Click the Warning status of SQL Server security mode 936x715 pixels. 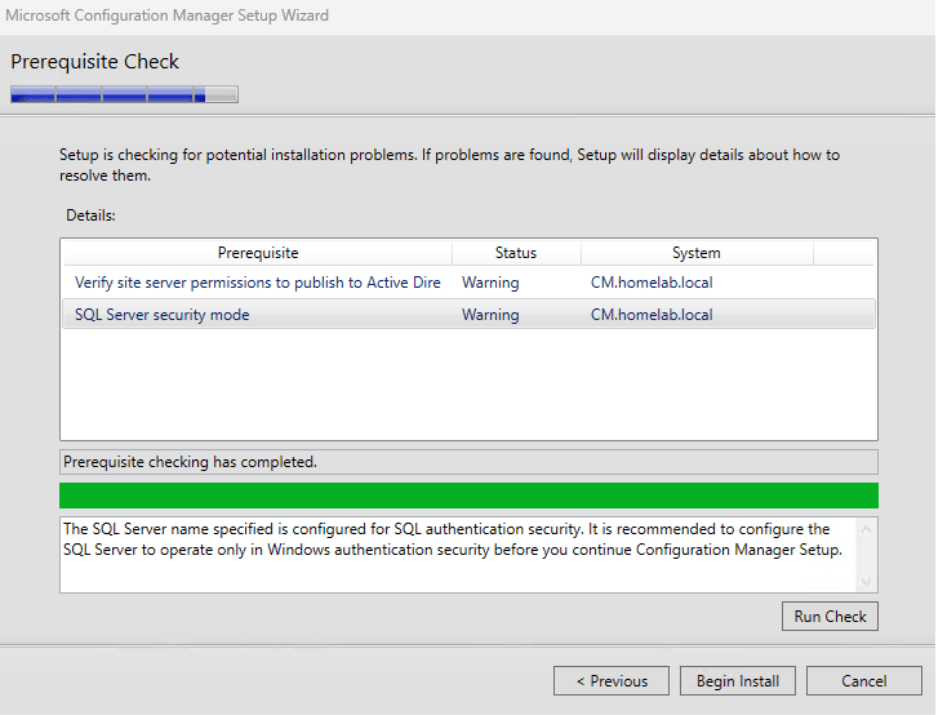(490, 314)
